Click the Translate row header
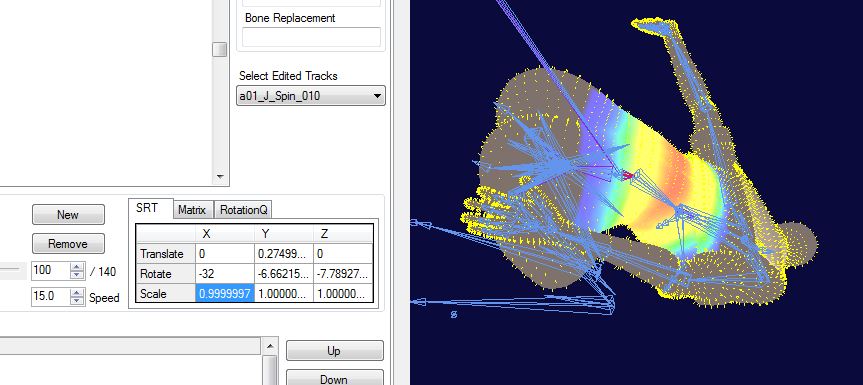The image size is (863, 385). point(165,254)
